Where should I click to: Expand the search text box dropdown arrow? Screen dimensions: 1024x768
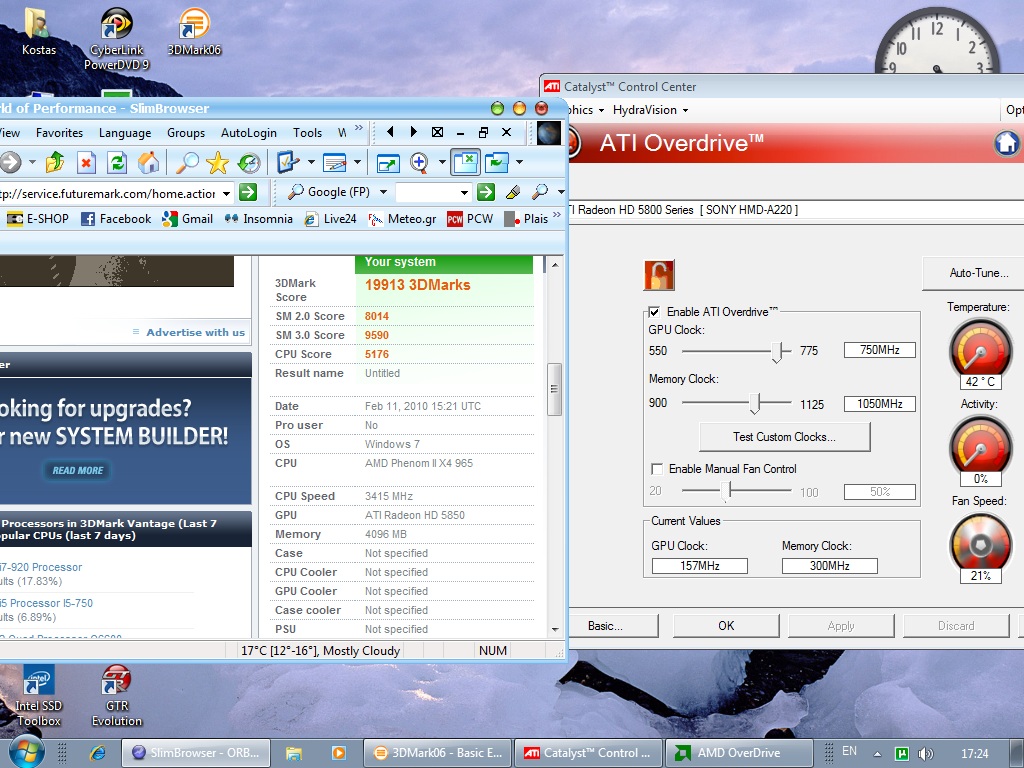point(464,193)
